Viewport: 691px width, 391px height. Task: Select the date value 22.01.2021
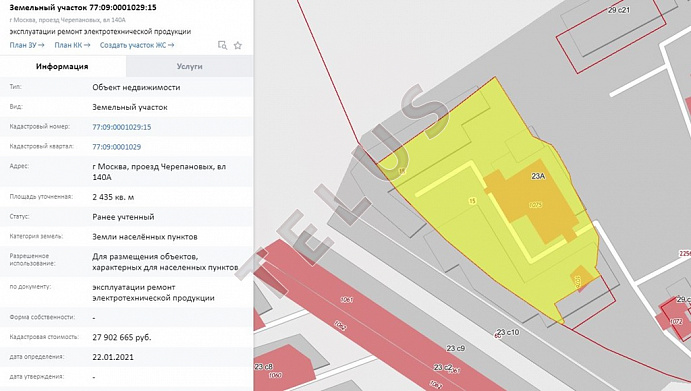[113, 357]
